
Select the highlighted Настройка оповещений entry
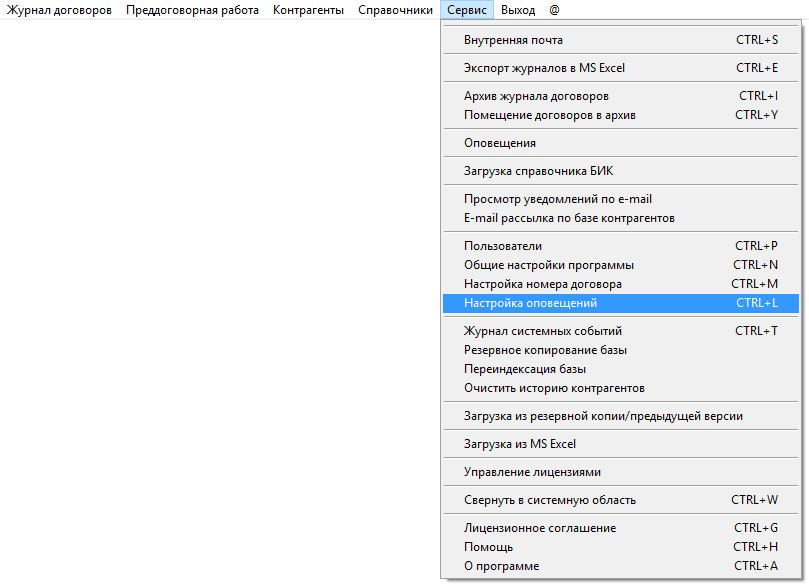click(x=530, y=302)
